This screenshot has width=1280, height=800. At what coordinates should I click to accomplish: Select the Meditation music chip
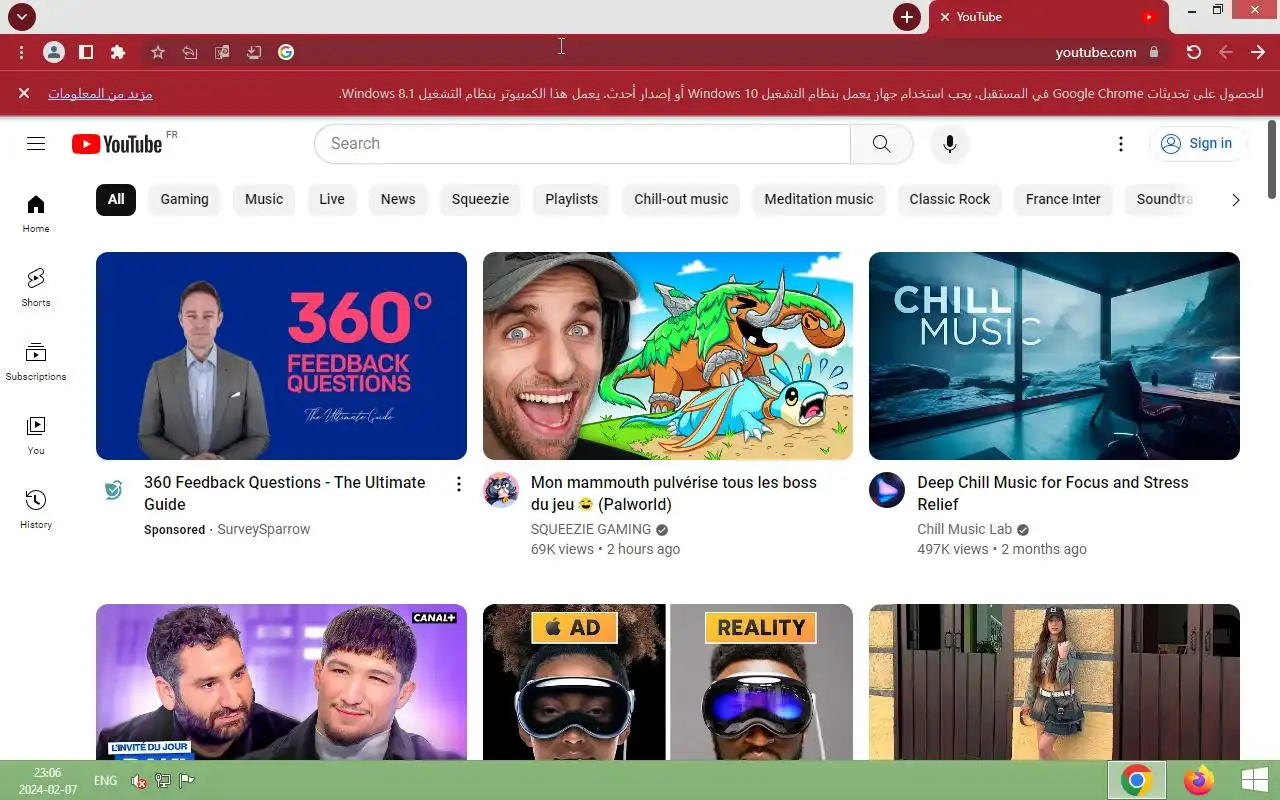pyautogui.click(x=819, y=199)
